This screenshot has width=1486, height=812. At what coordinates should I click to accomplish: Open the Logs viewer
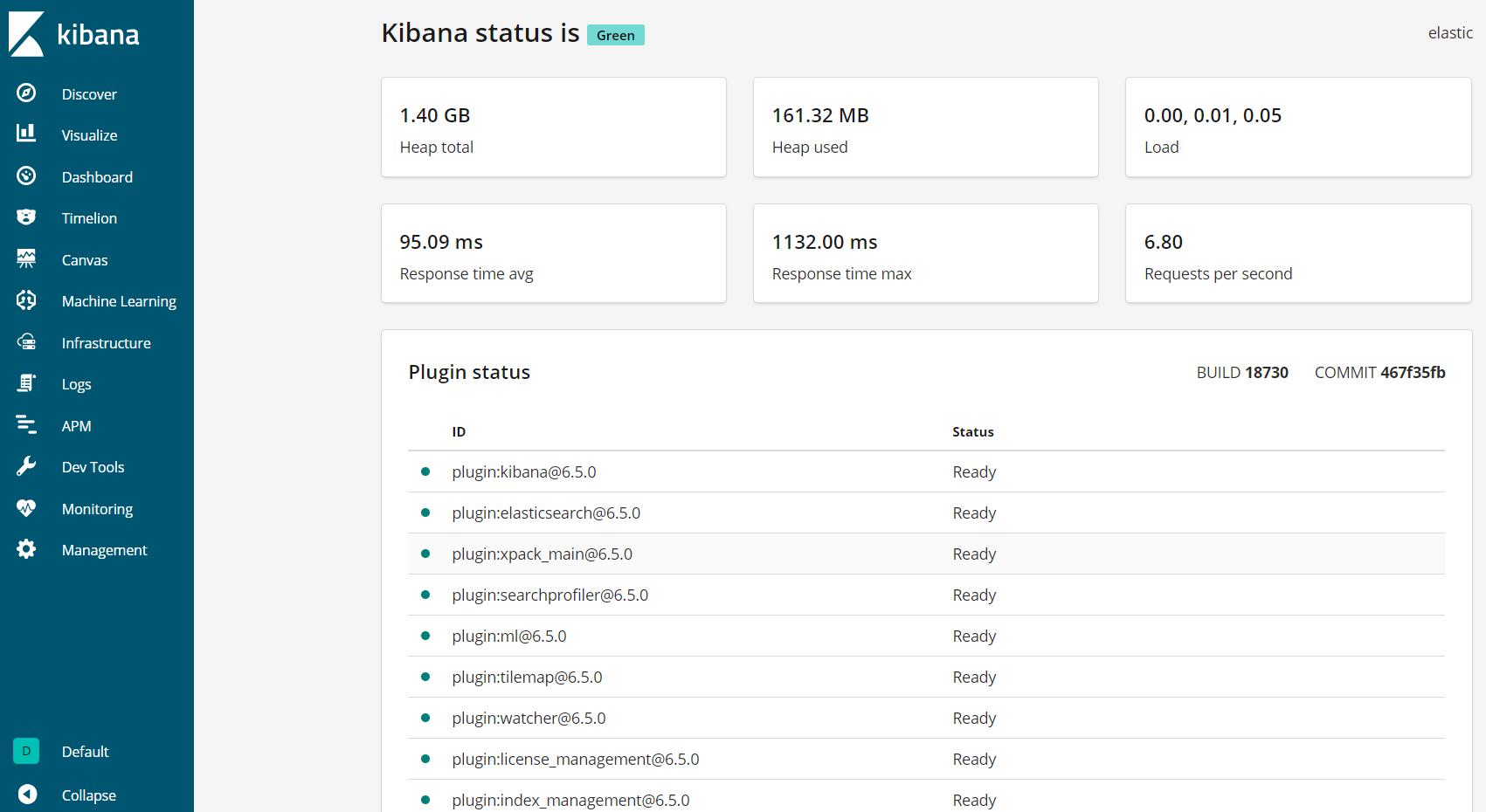[x=76, y=384]
